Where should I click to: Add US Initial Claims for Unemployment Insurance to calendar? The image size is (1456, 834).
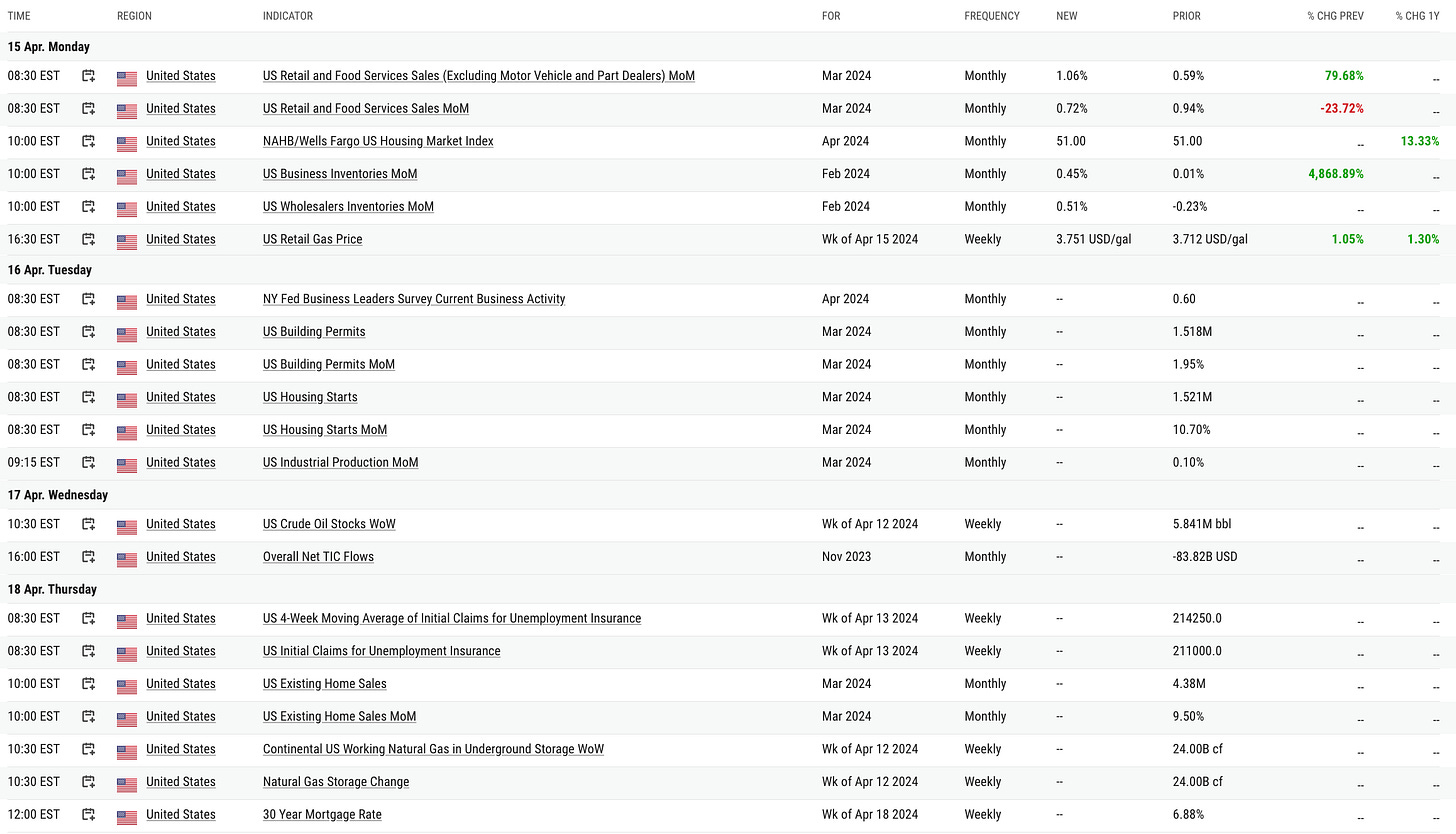click(x=88, y=651)
